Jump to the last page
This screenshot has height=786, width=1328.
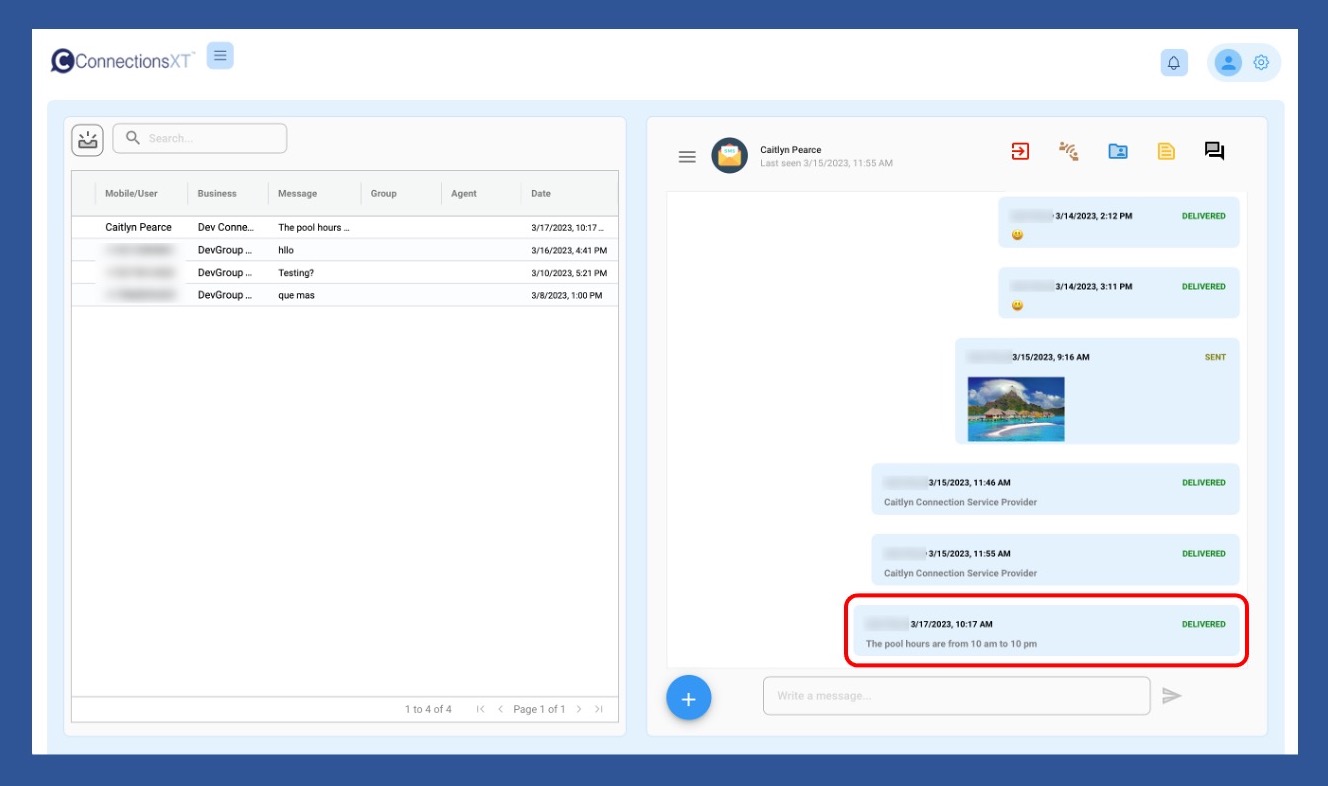tap(599, 710)
